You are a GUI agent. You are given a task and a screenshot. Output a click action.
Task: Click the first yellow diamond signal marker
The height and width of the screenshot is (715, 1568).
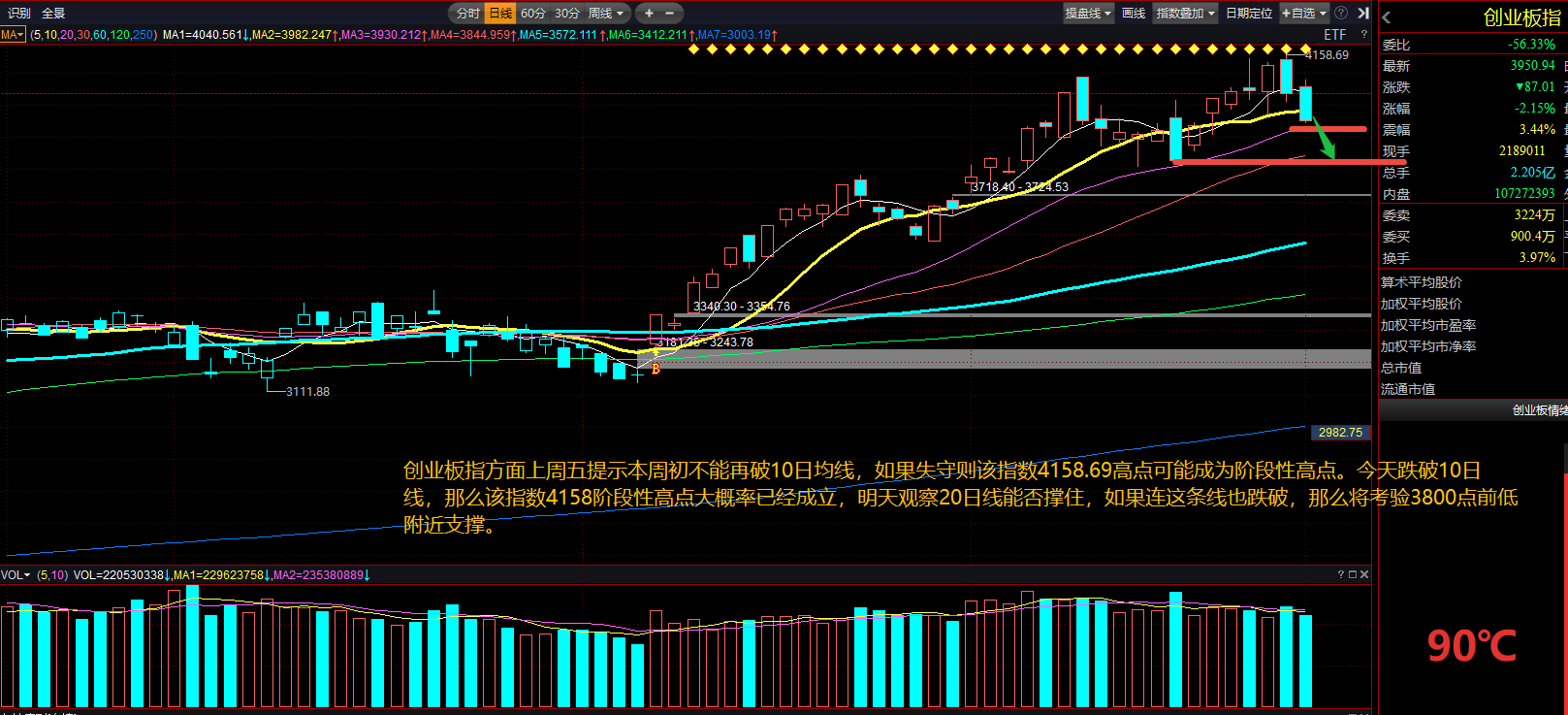pyautogui.click(x=693, y=49)
